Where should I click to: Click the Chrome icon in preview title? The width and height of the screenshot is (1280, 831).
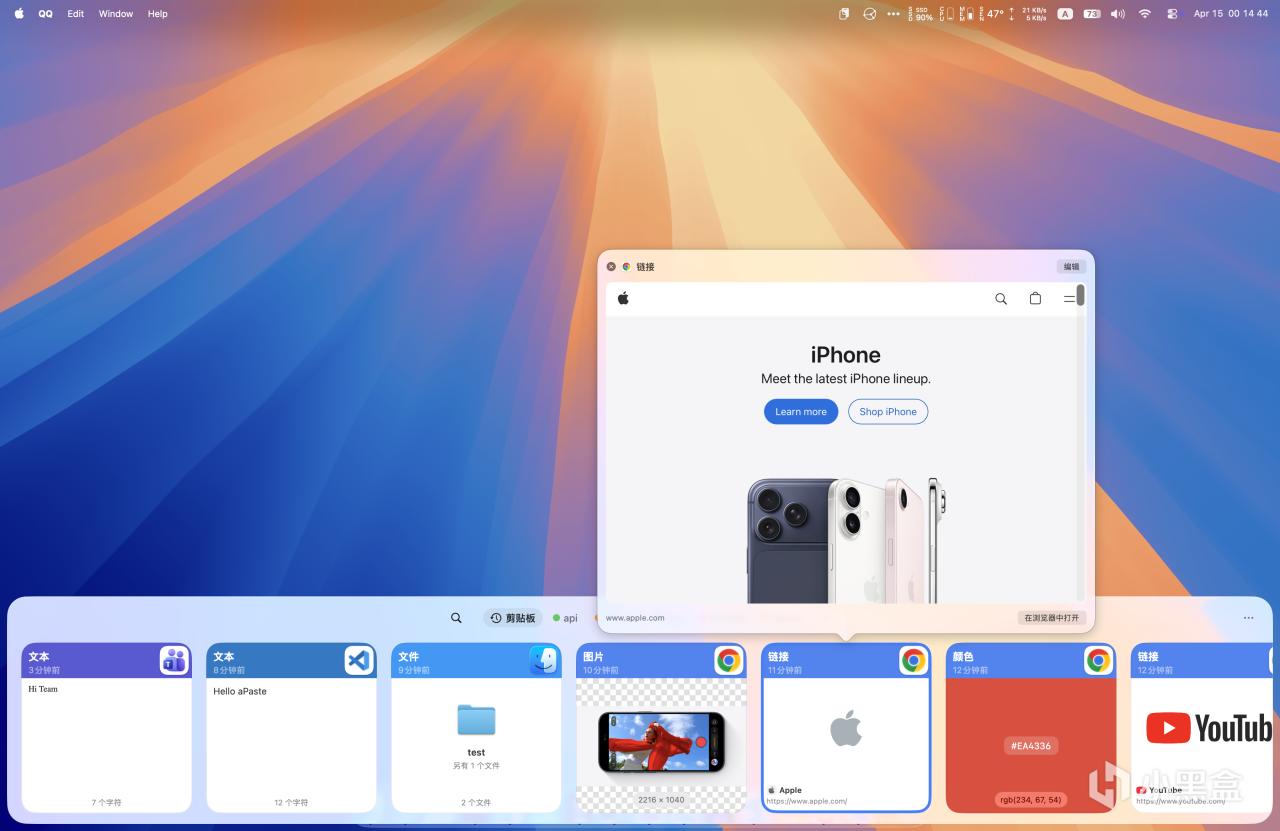point(626,267)
